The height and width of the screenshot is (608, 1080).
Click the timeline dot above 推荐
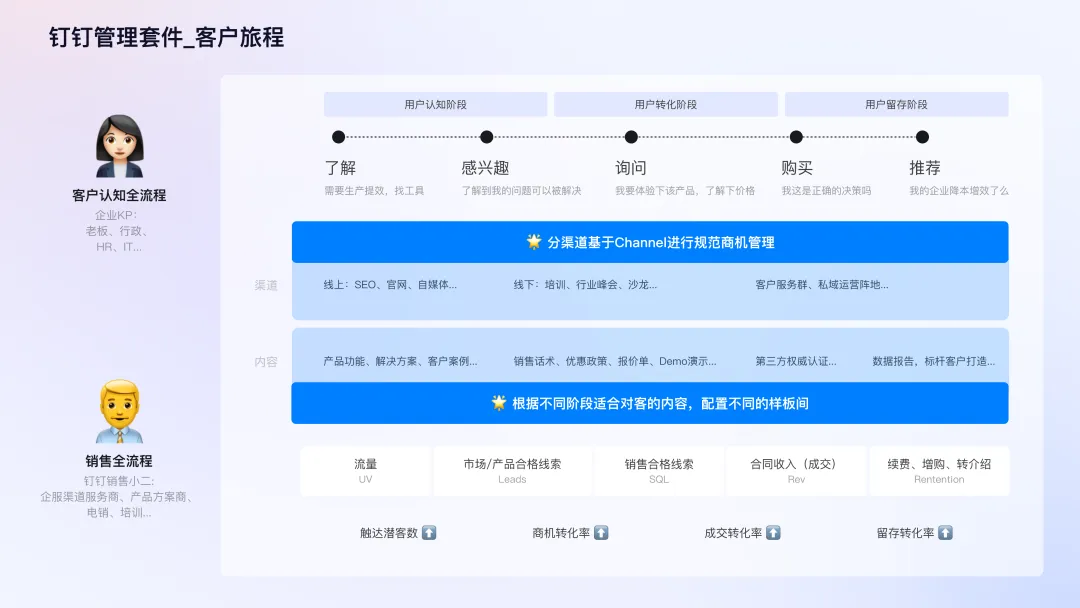tap(922, 137)
